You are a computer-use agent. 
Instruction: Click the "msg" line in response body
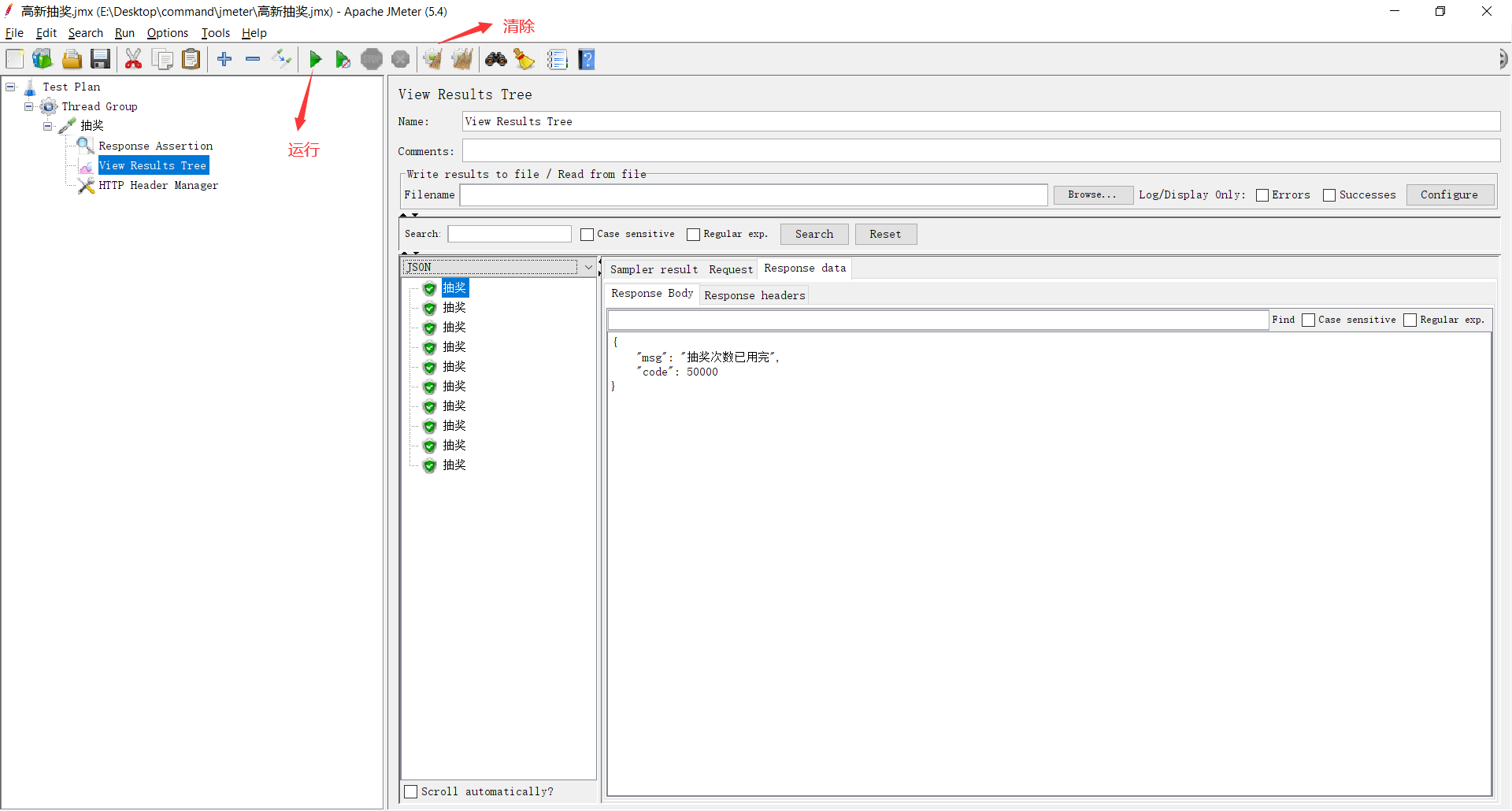[x=709, y=357]
